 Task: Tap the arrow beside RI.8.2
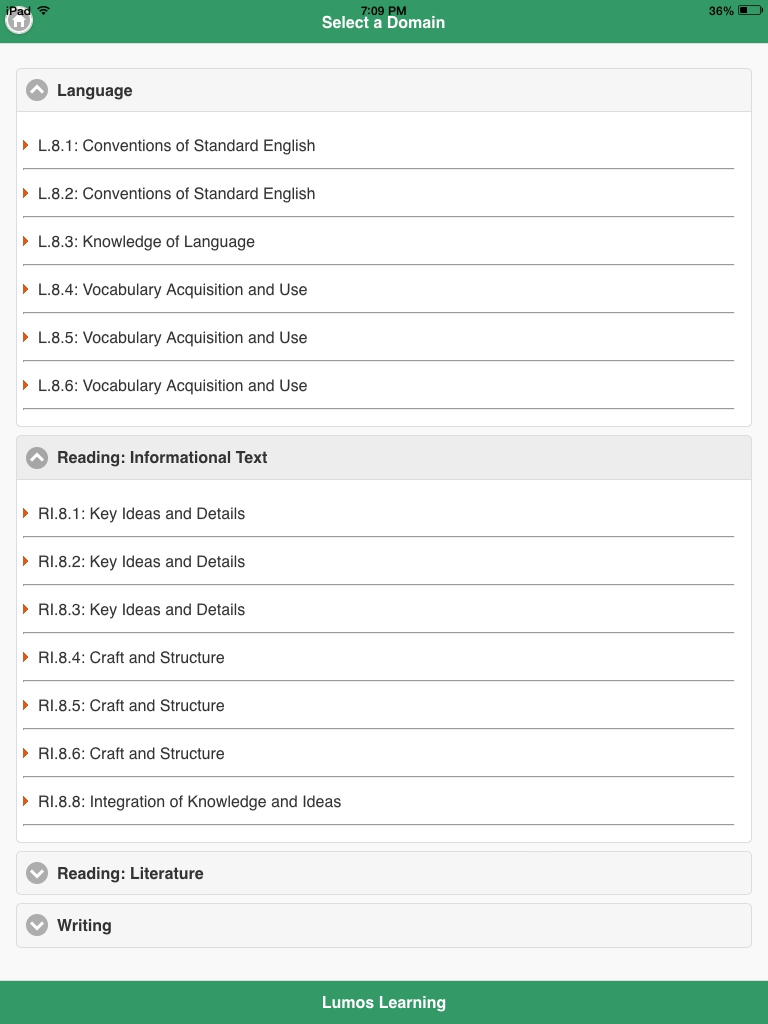(x=26, y=562)
